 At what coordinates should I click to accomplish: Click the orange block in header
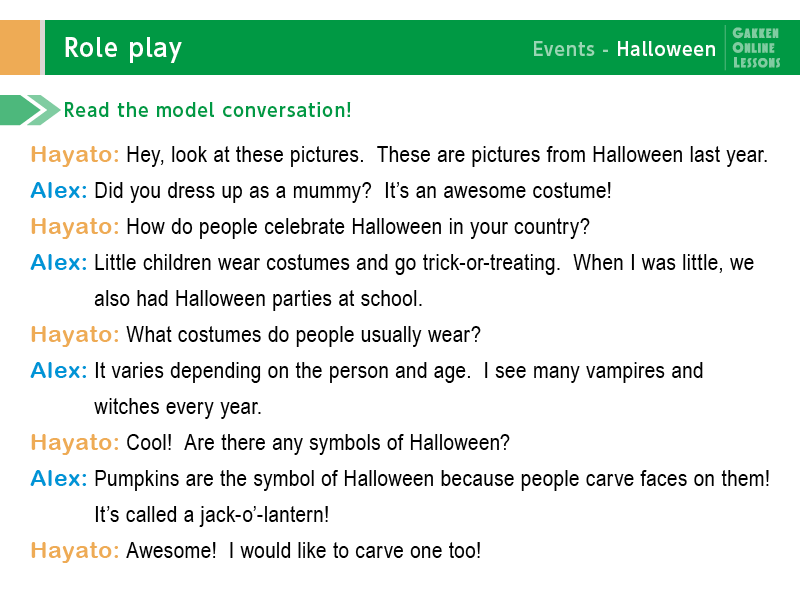[x=20, y=47]
